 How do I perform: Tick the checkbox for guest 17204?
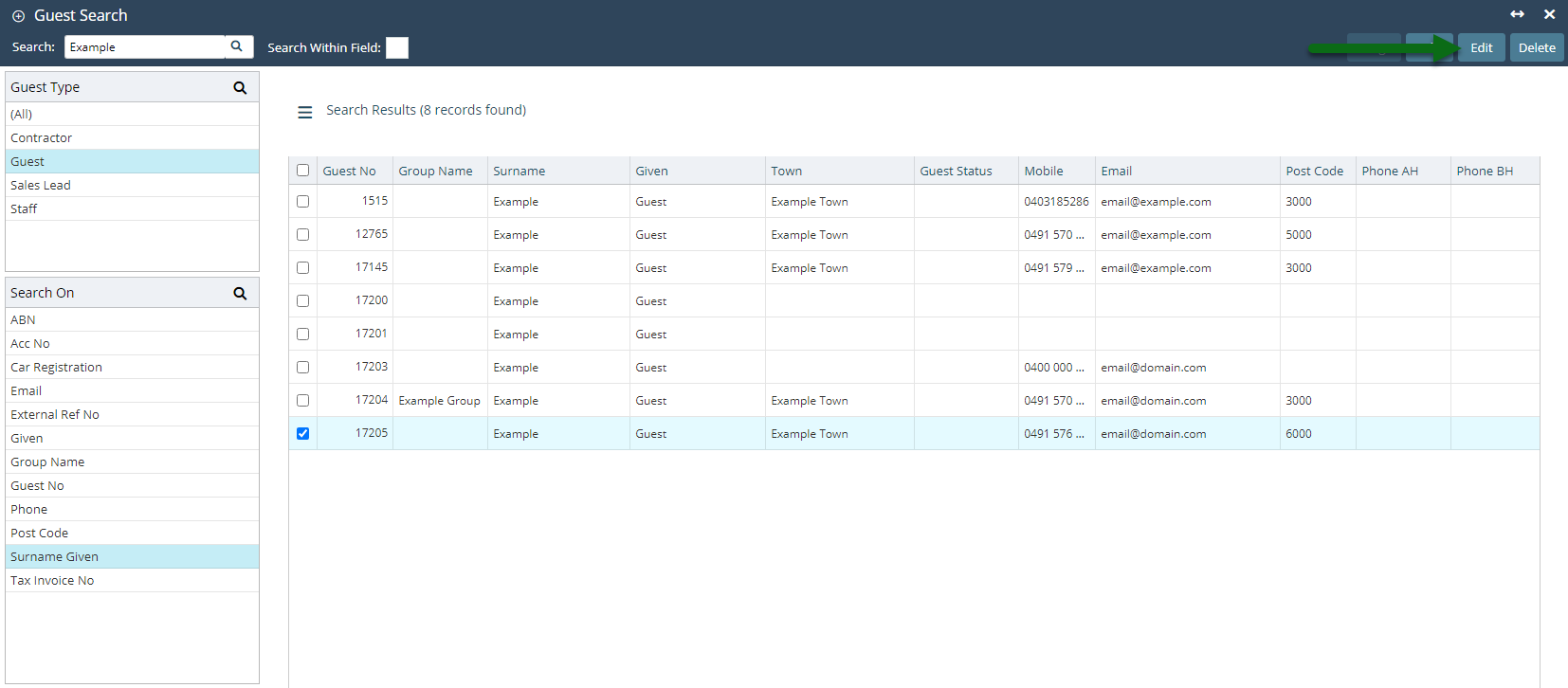303,400
